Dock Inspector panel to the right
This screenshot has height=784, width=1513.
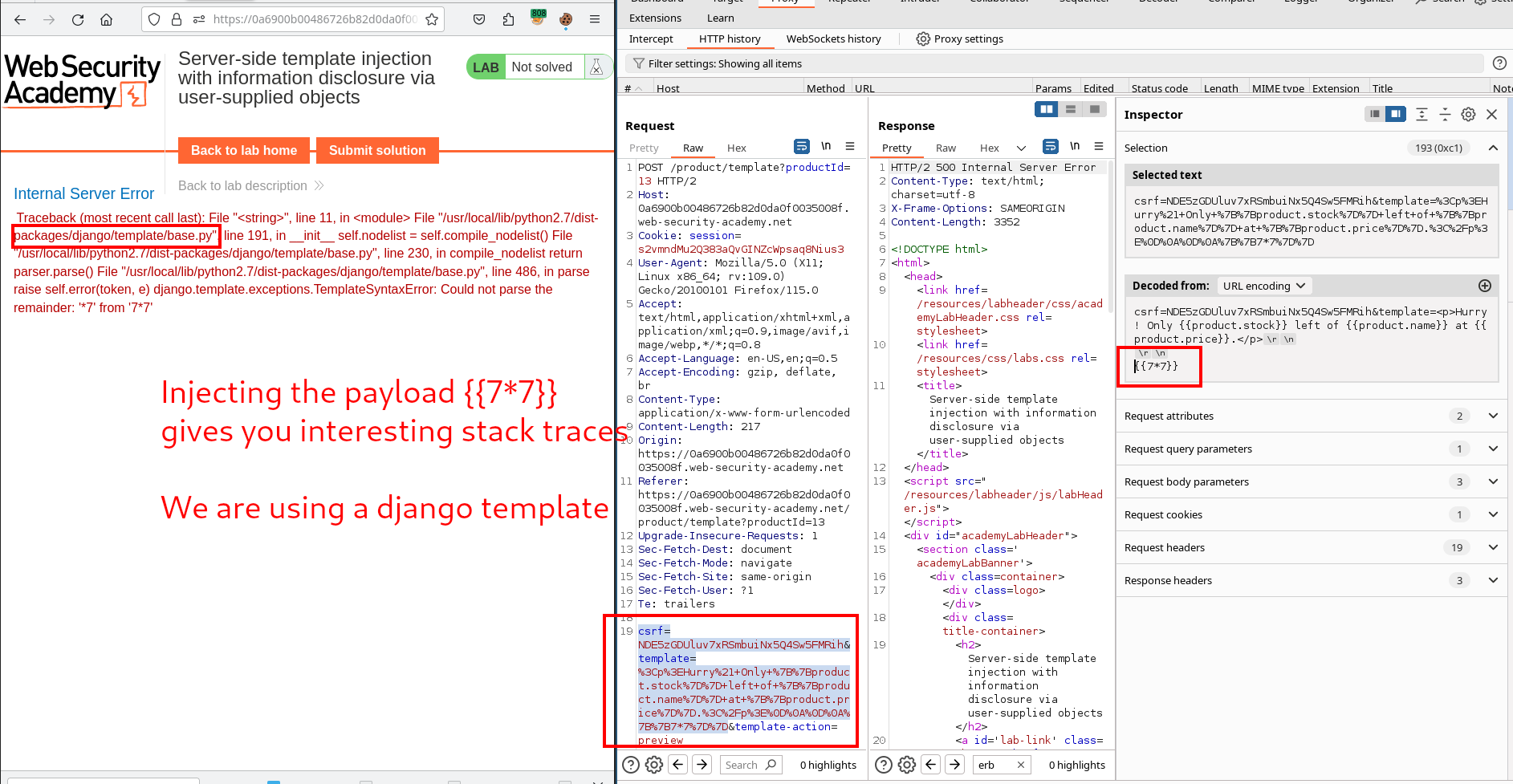click(1397, 114)
